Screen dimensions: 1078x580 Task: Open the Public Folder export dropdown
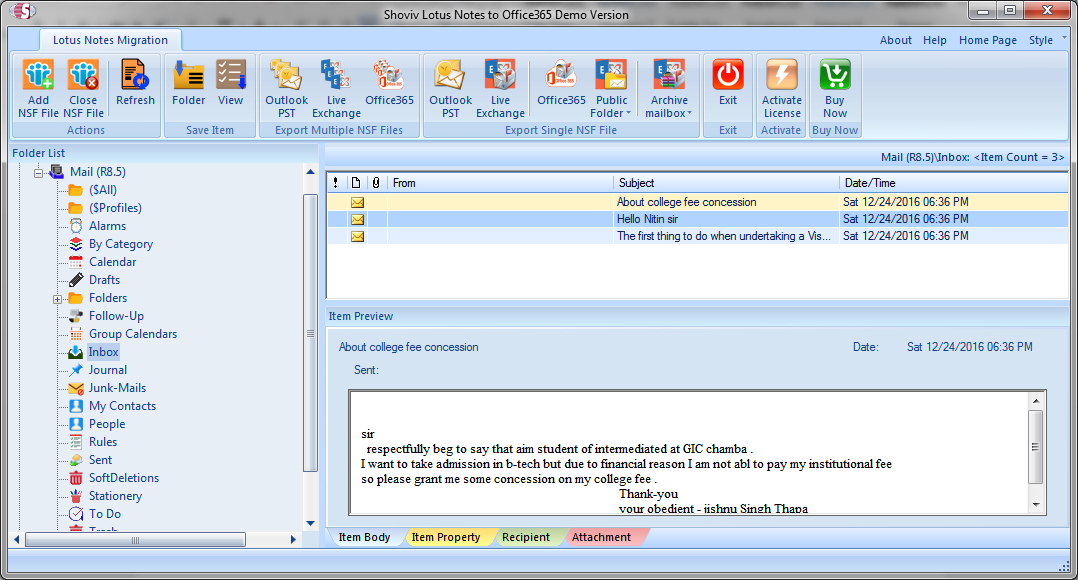click(x=610, y=89)
